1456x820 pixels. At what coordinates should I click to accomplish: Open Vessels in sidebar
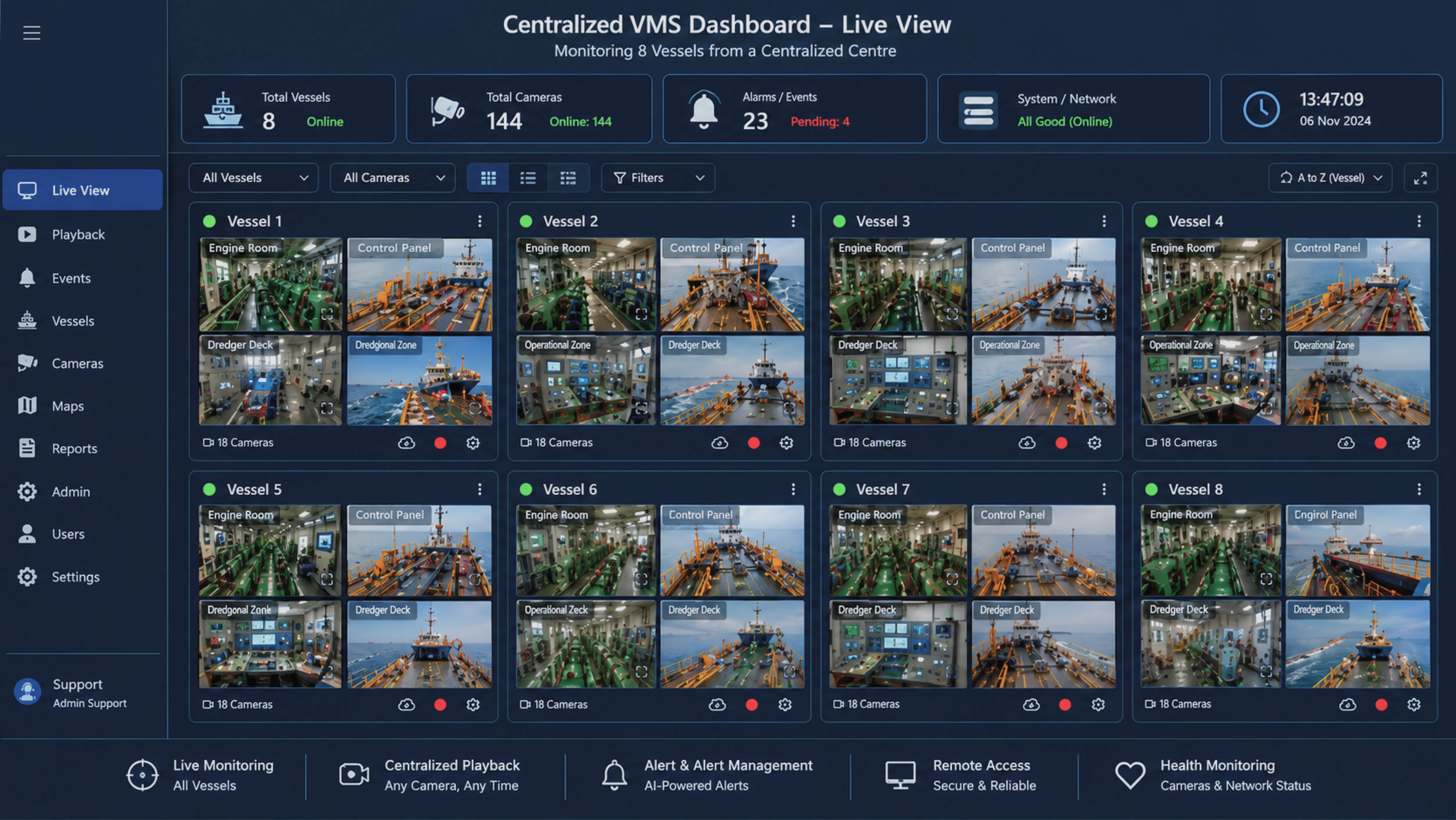tap(83, 321)
